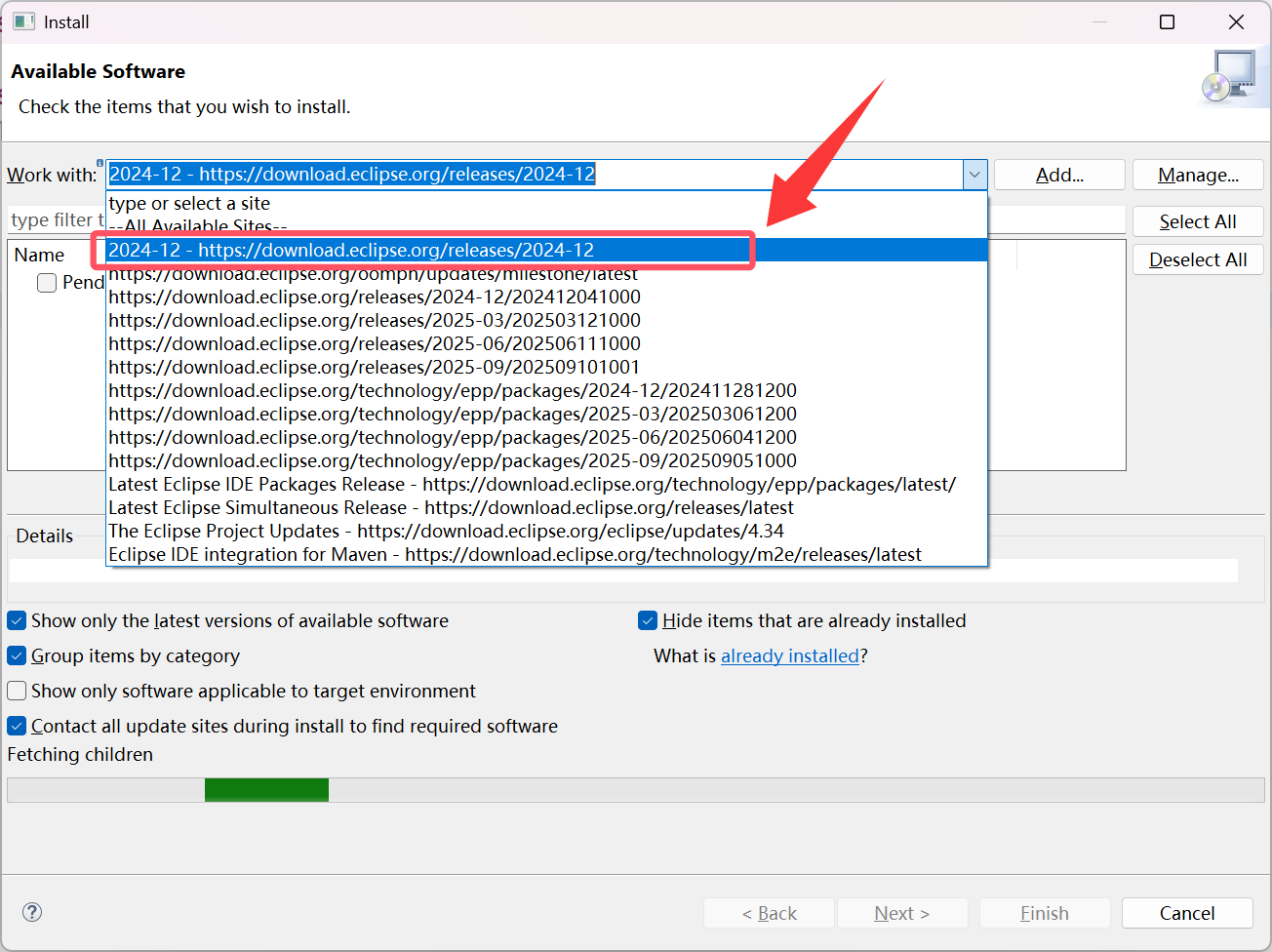1272x952 pixels.
Task: Toggle Group items by category checkbox
Action: tap(17, 655)
